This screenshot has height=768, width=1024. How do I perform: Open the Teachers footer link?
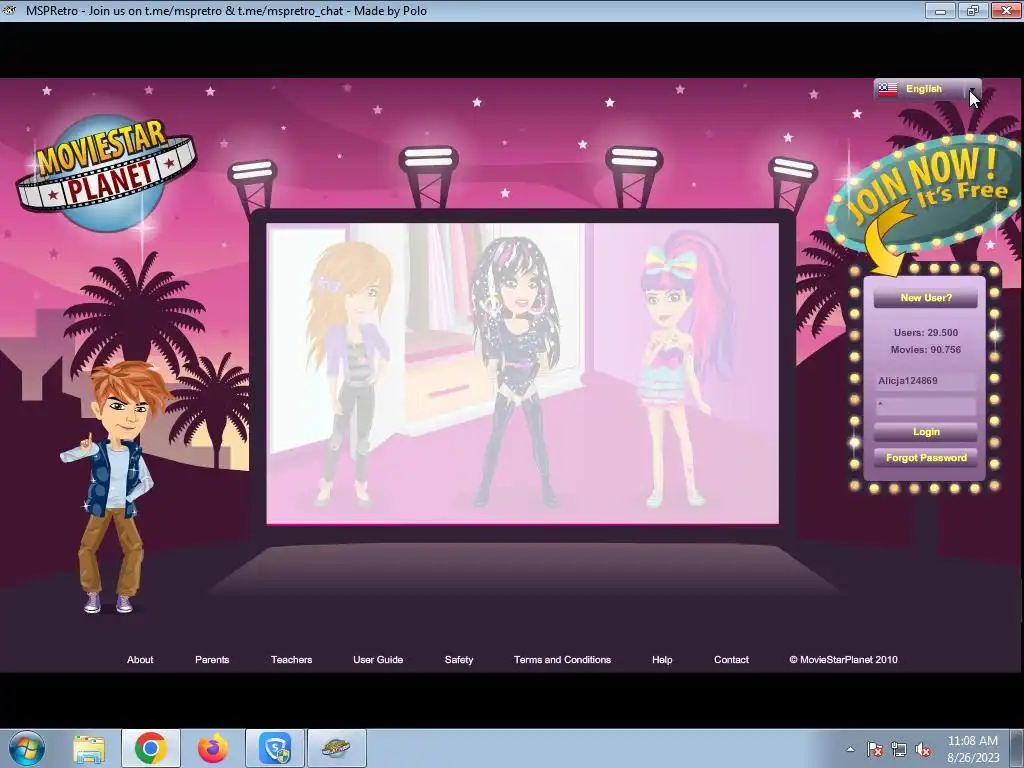coord(291,660)
